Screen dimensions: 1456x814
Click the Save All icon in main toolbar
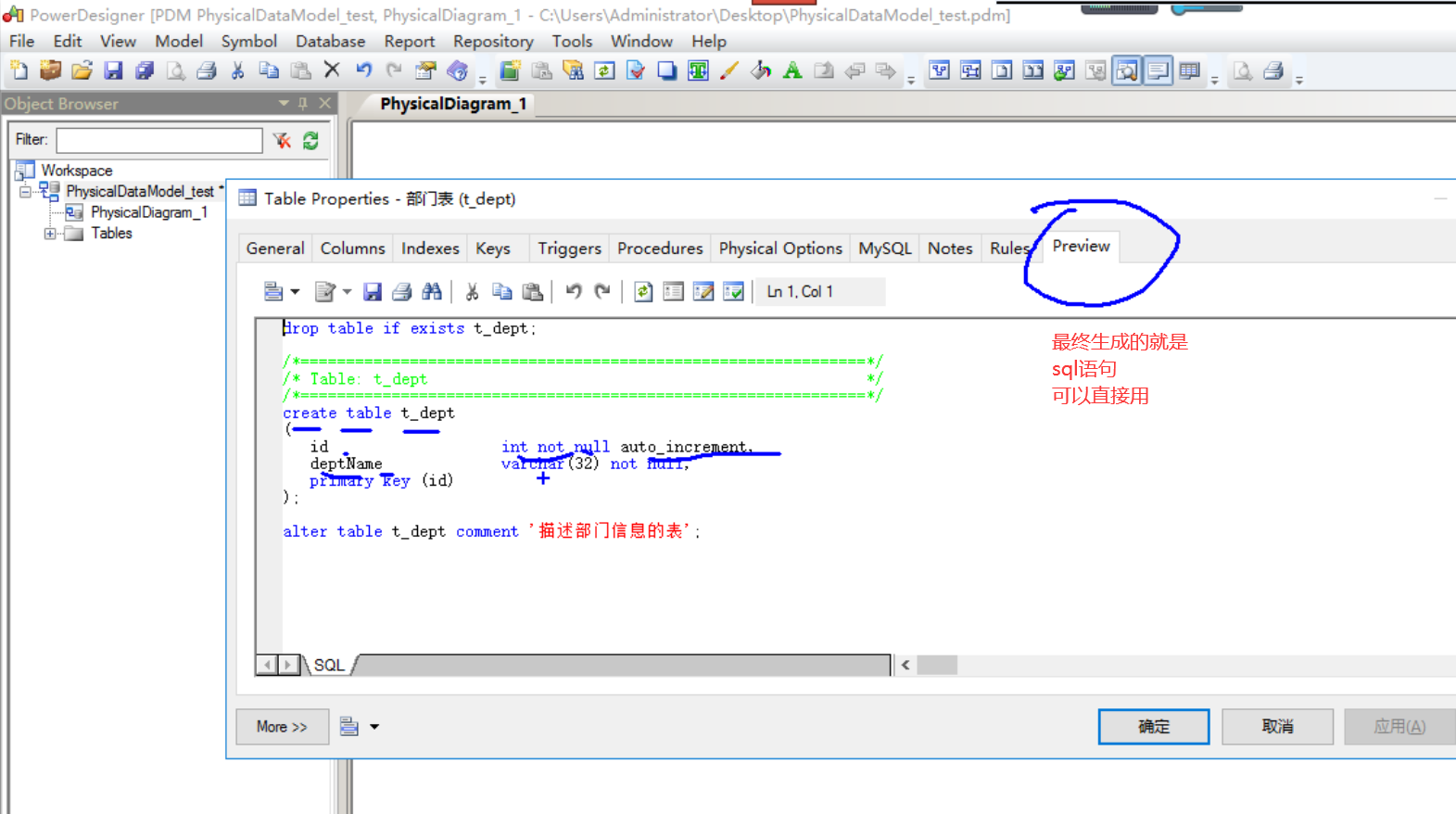tap(145, 70)
